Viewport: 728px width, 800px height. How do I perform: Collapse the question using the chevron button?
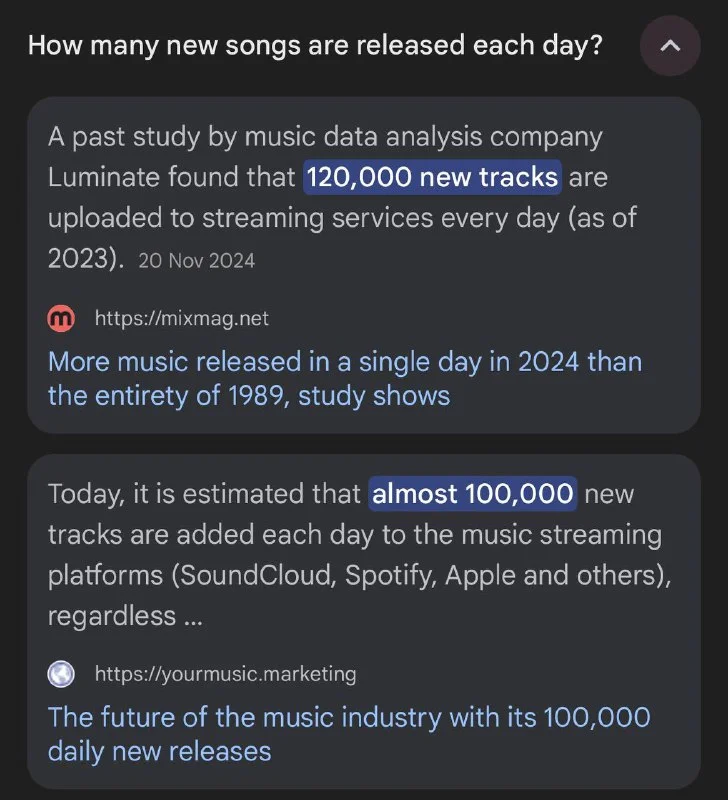[670, 46]
